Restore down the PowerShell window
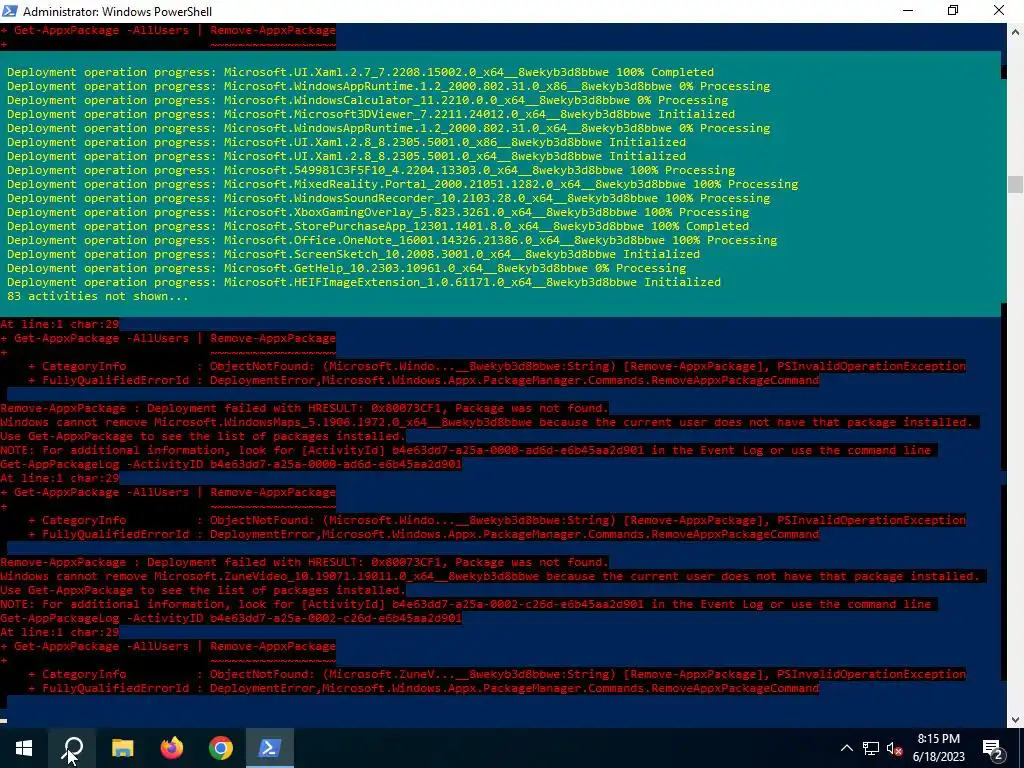The image size is (1024, 768). coord(953,11)
